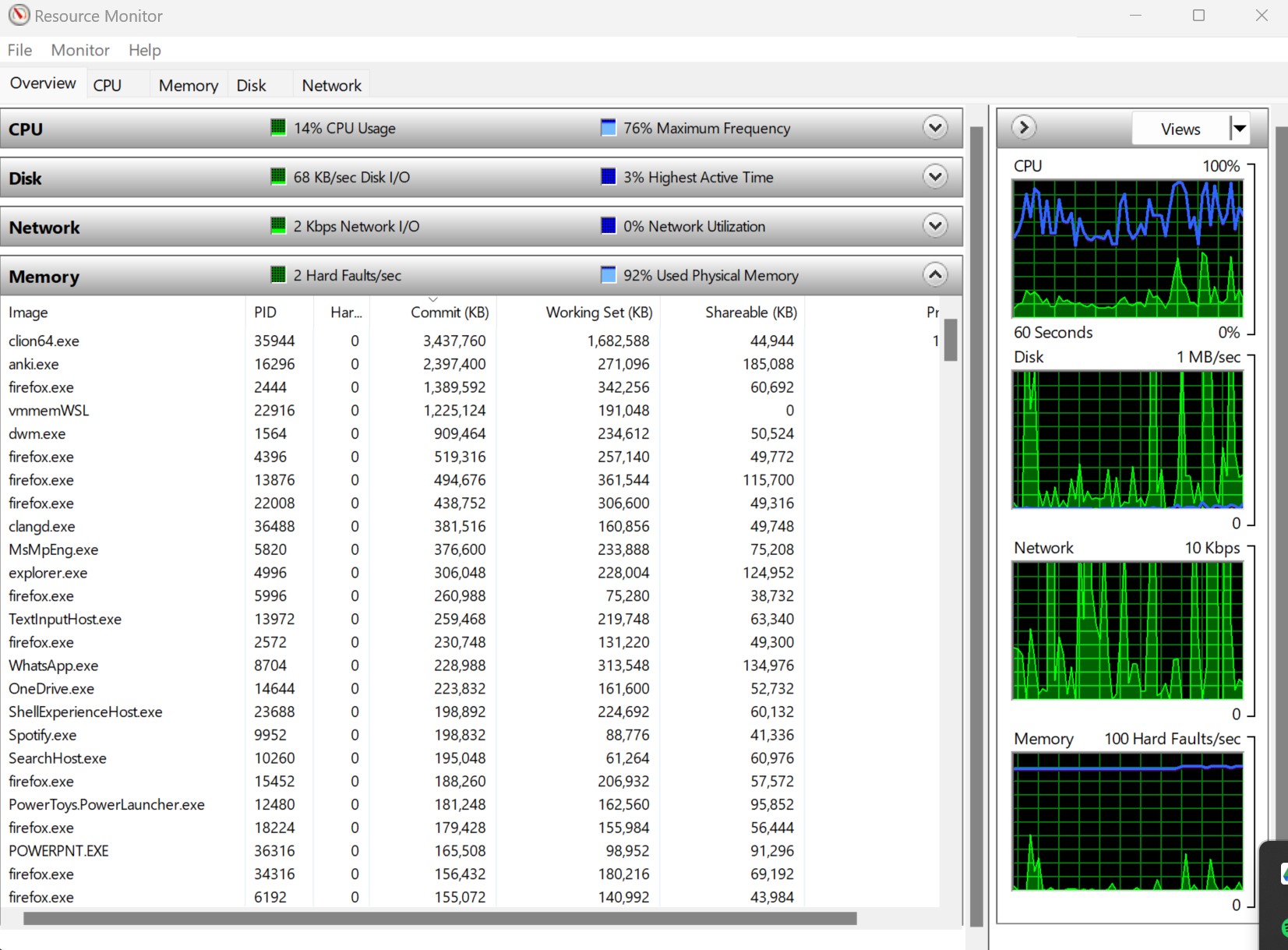Click the Resource Monitor app icon in title bar
This screenshot has width=1288, height=950.
(19, 15)
